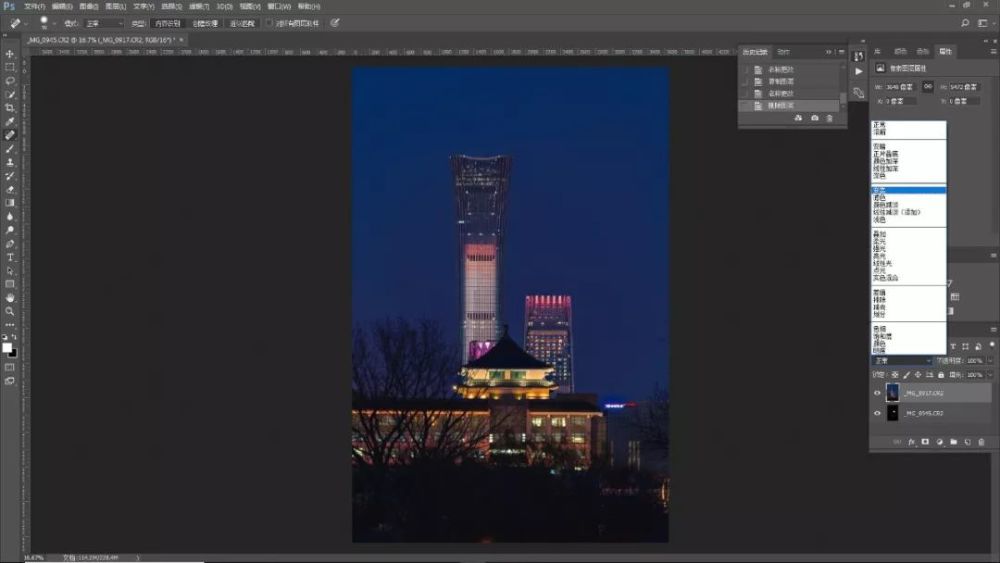This screenshot has width=1000, height=563.
Task: Open the layer opacity dropdown arrow
Action: click(989, 360)
